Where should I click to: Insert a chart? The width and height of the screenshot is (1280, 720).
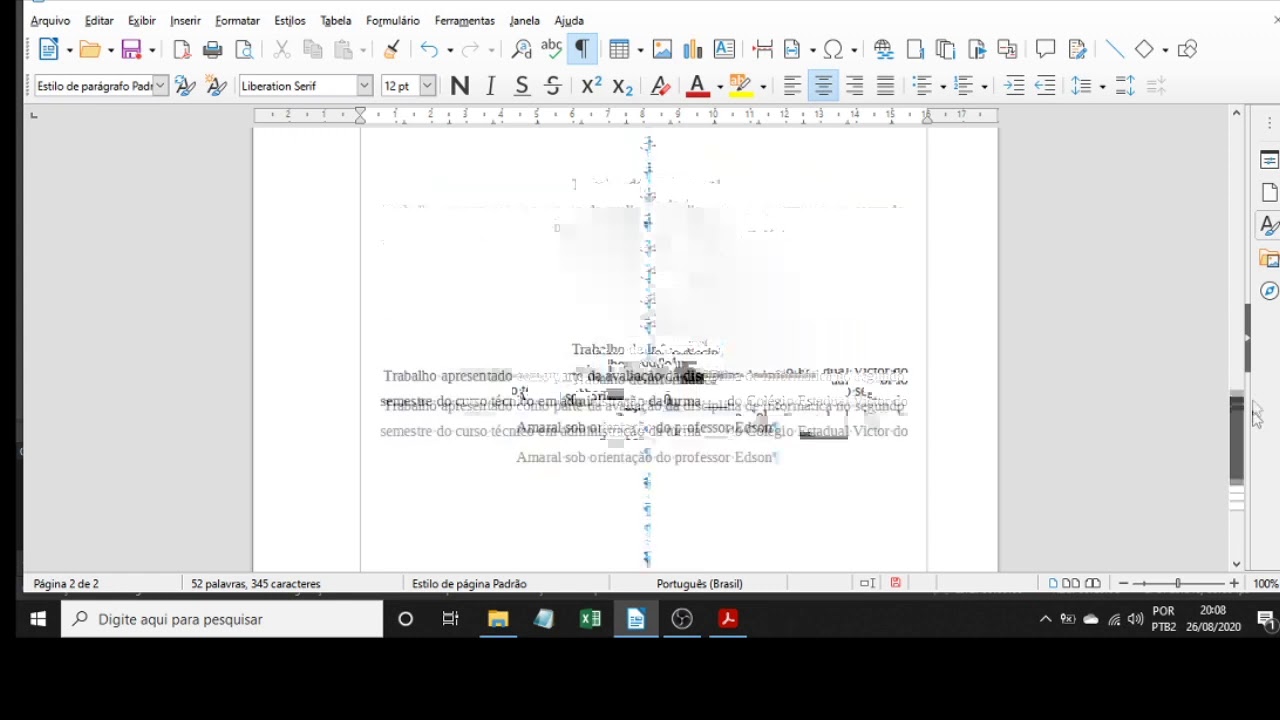tap(693, 49)
